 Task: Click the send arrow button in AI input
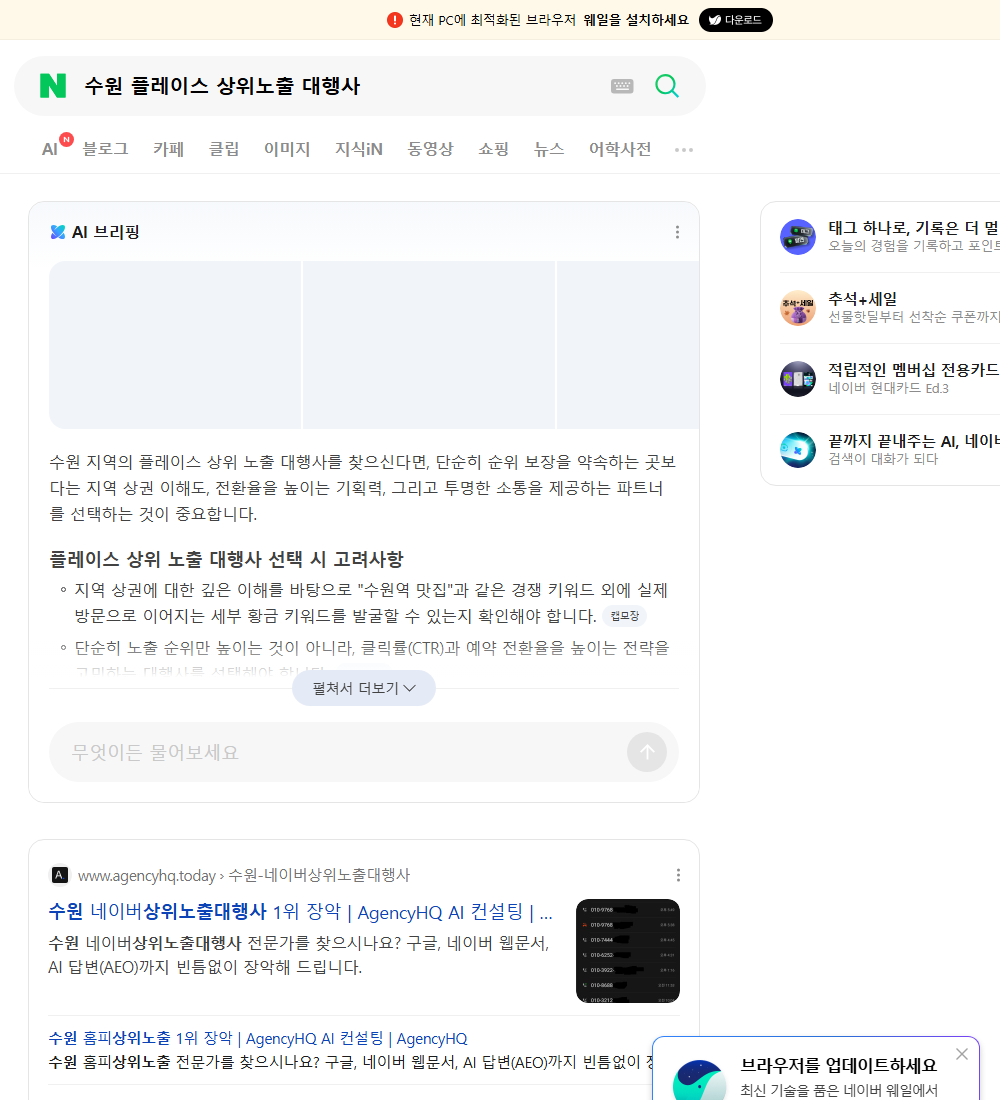647,752
